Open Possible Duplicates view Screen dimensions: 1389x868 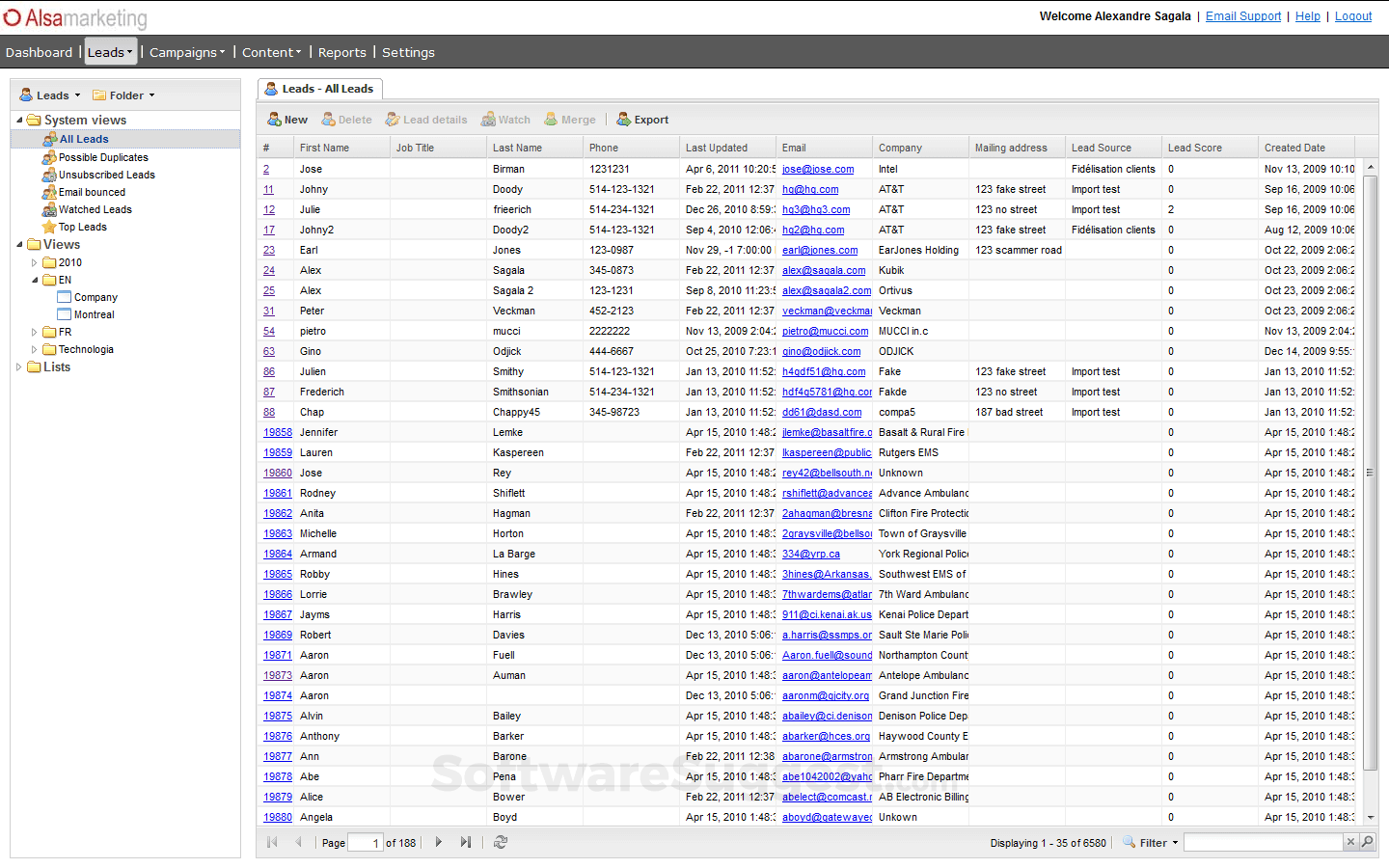pyautogui.click(x=102, y=157)
